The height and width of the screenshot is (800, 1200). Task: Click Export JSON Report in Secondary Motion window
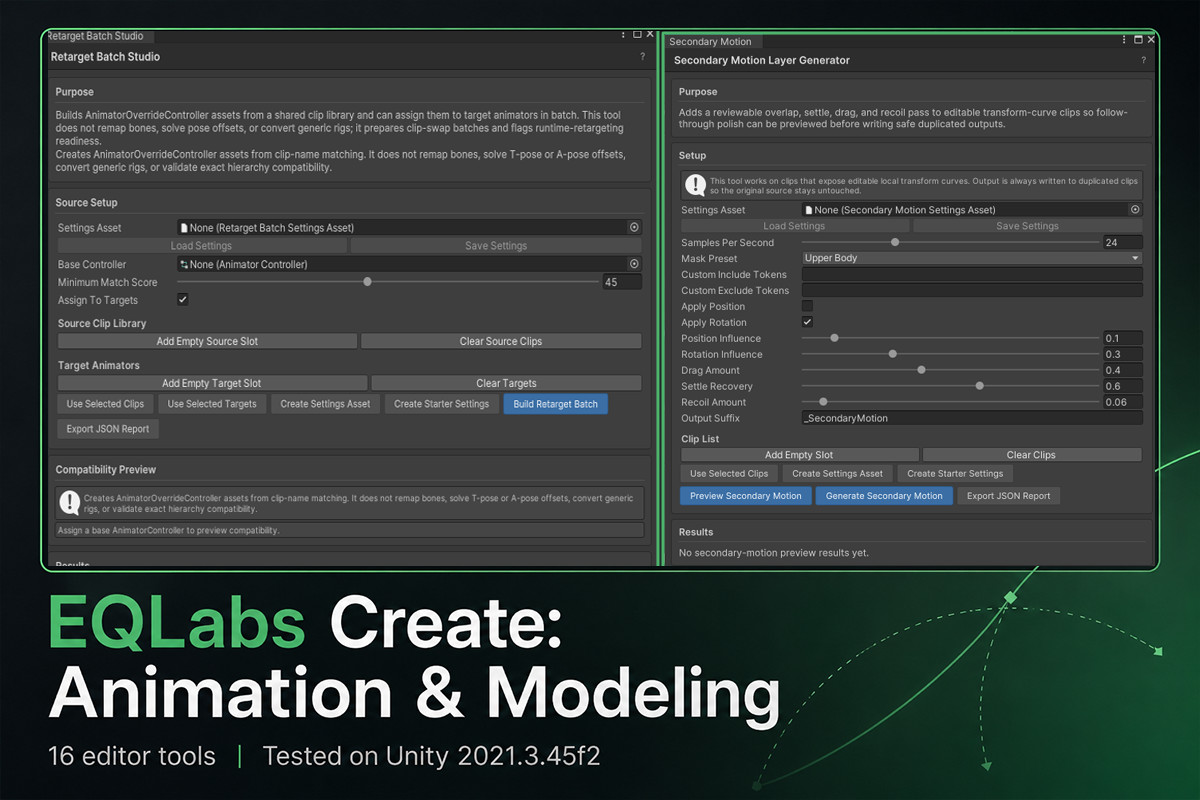(1008, 496)
